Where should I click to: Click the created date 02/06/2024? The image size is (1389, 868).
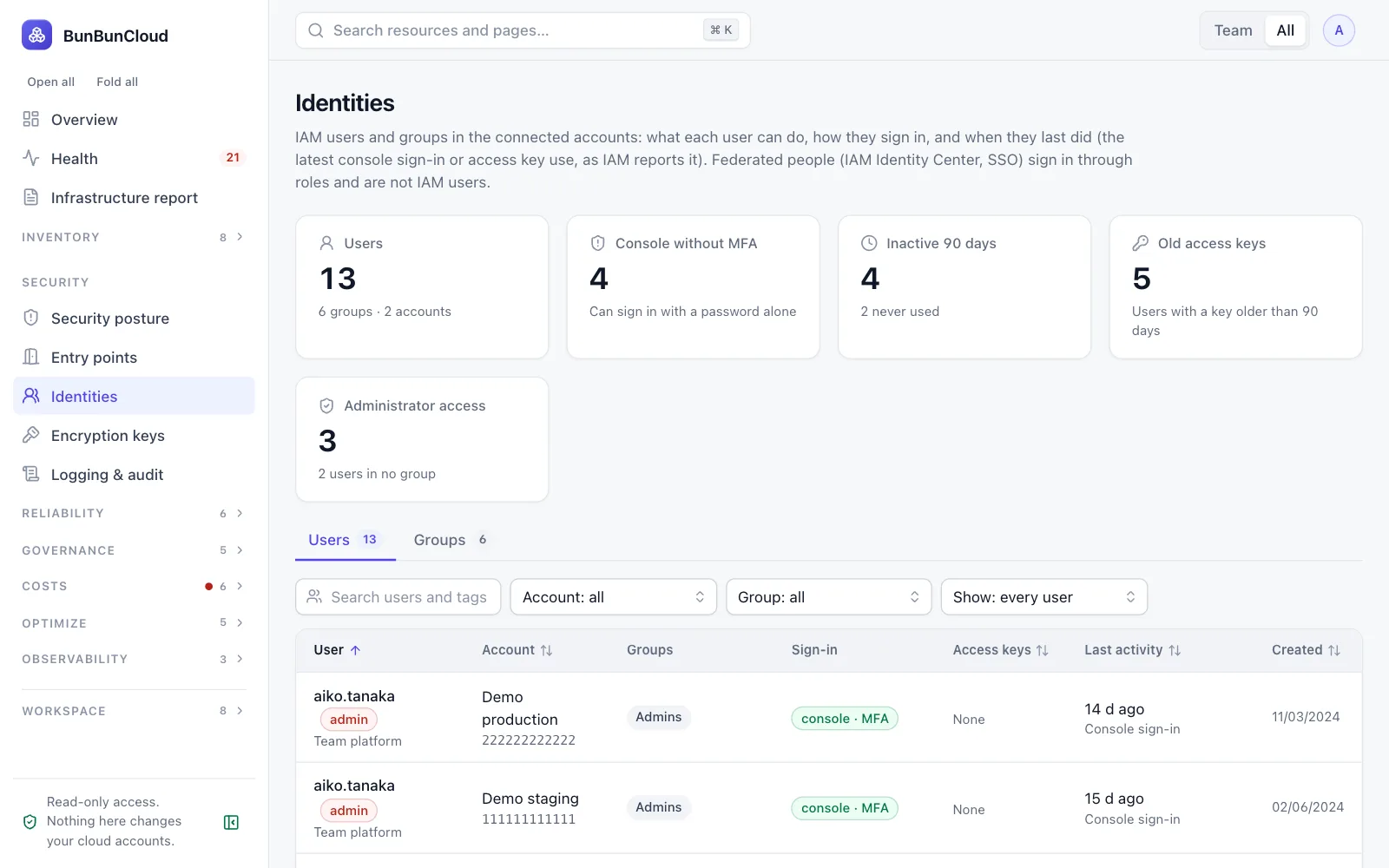coord(1307,807)
